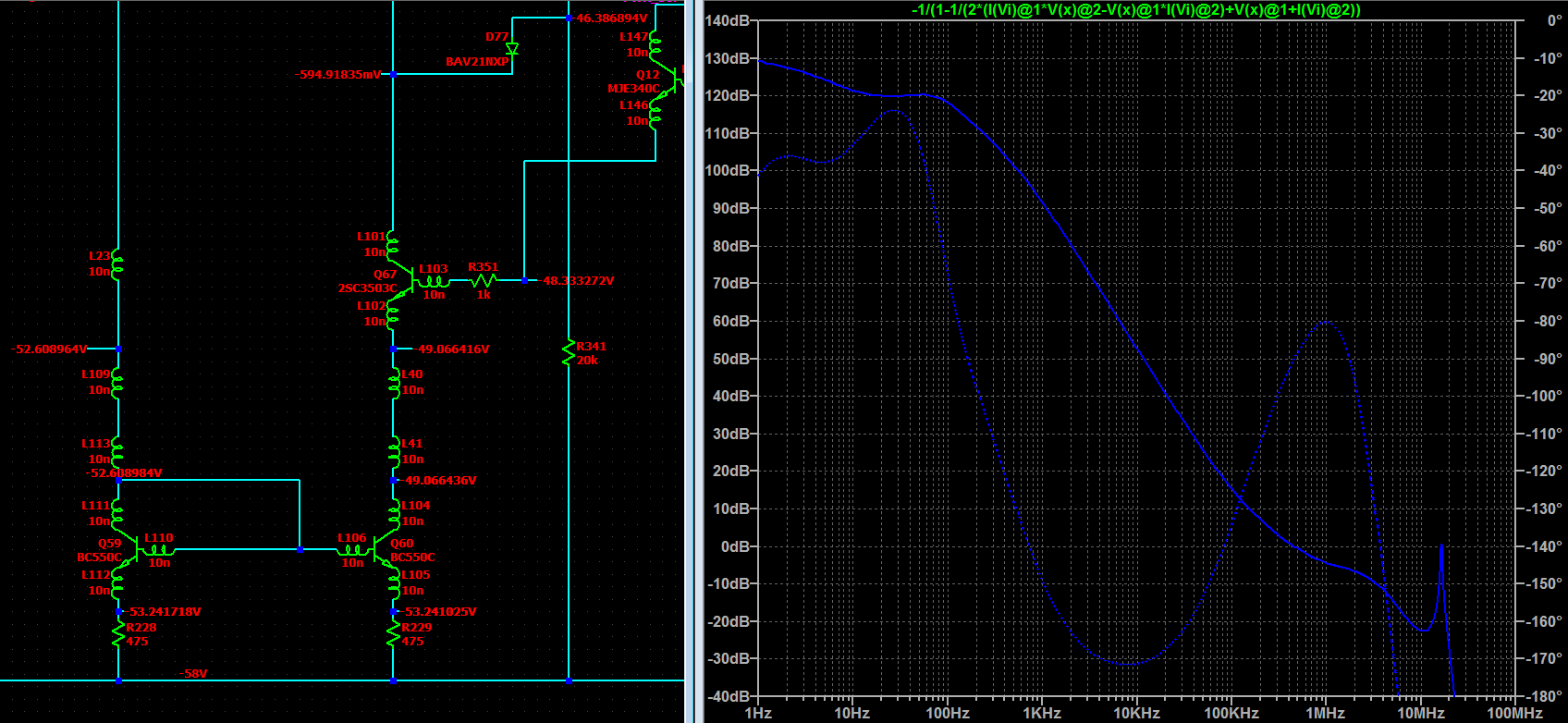Click the -180° right phase axis label
Image resolution: width=1568 pixels, height=723 pixels.
pyautogui.click(x=1543, y=696)
